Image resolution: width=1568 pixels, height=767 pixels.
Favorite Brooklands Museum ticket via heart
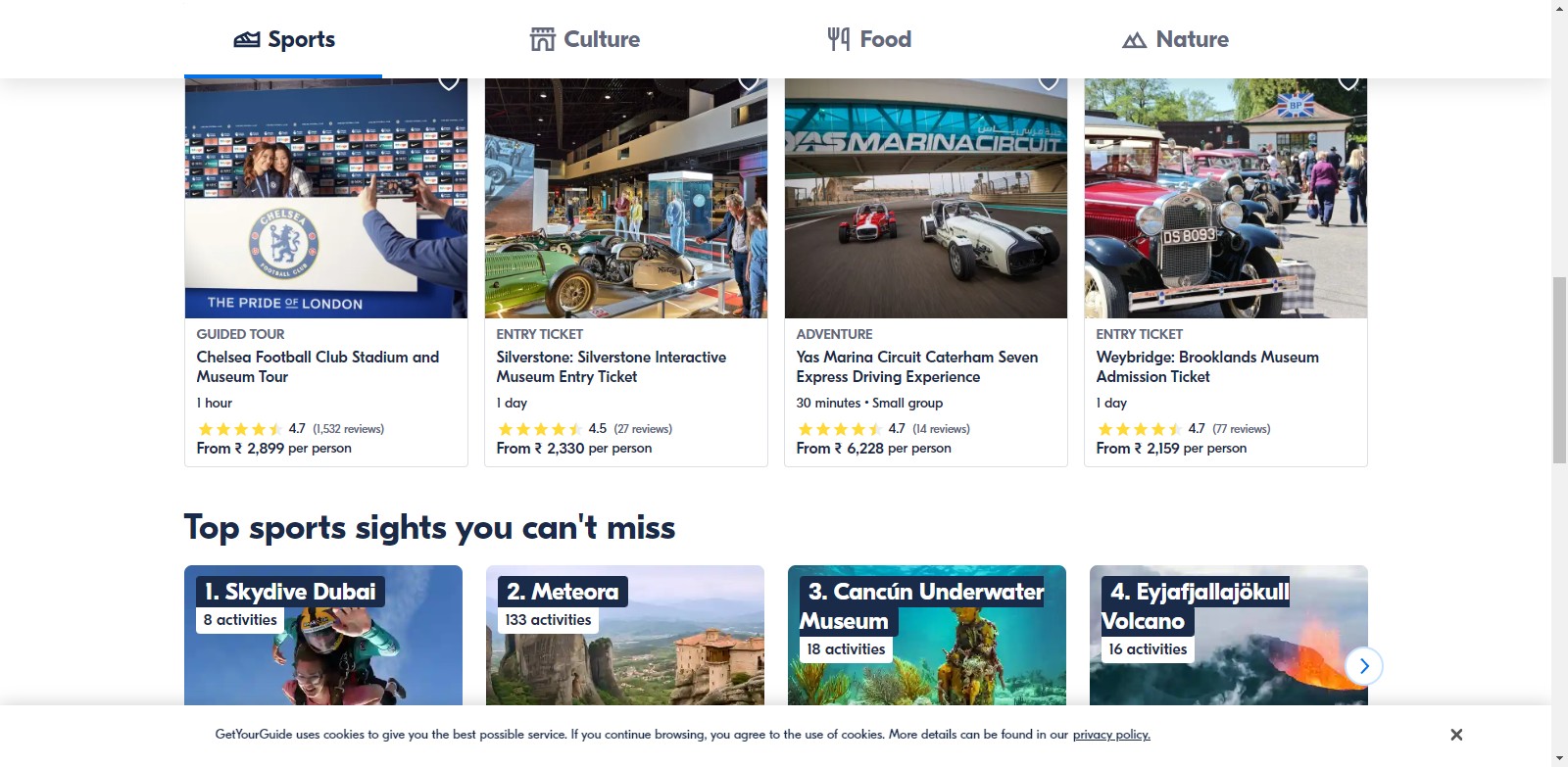click(1348, 82)
